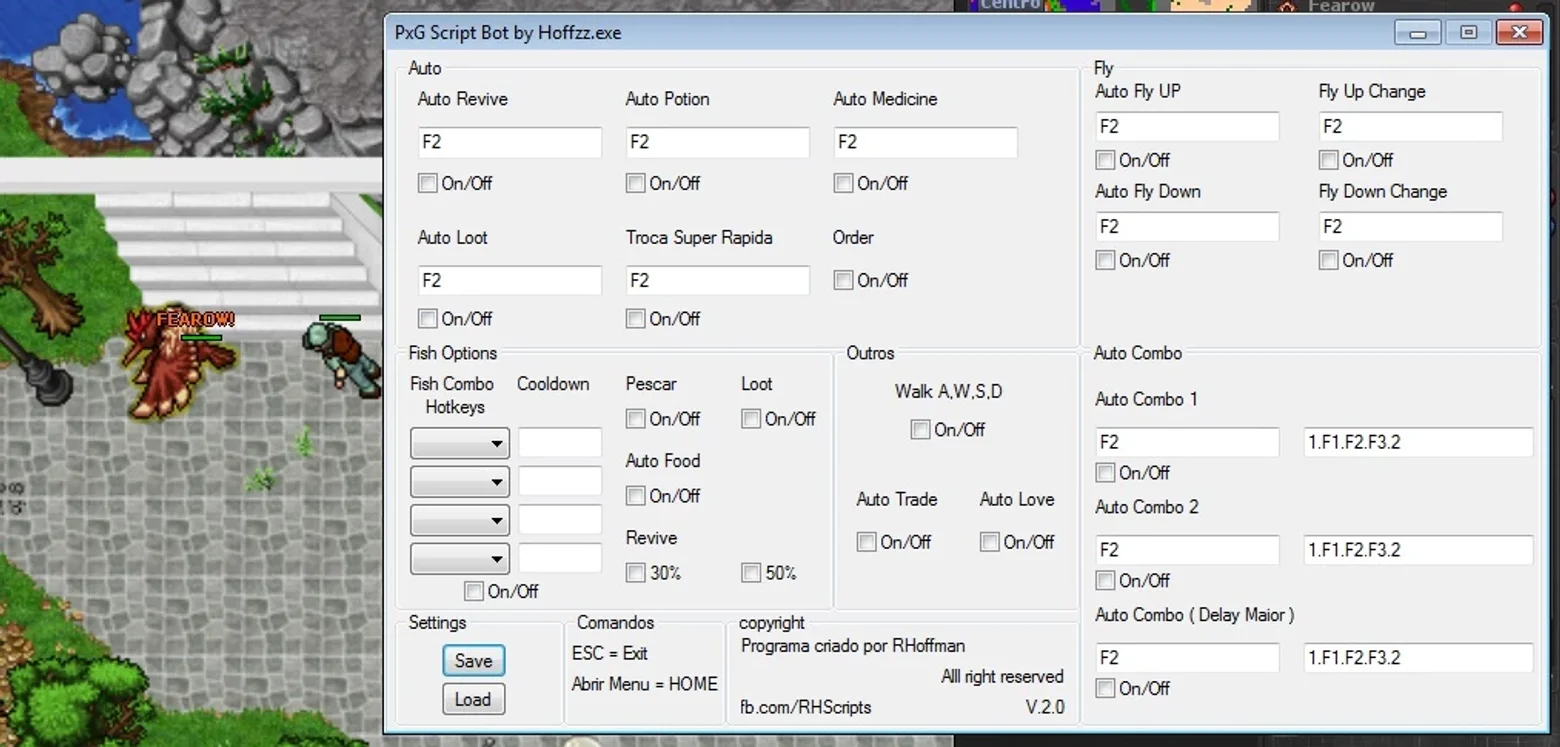Toggle the Auto Trade checkbox
This screenshot has height=747, width=1560.
click(866, 541)
